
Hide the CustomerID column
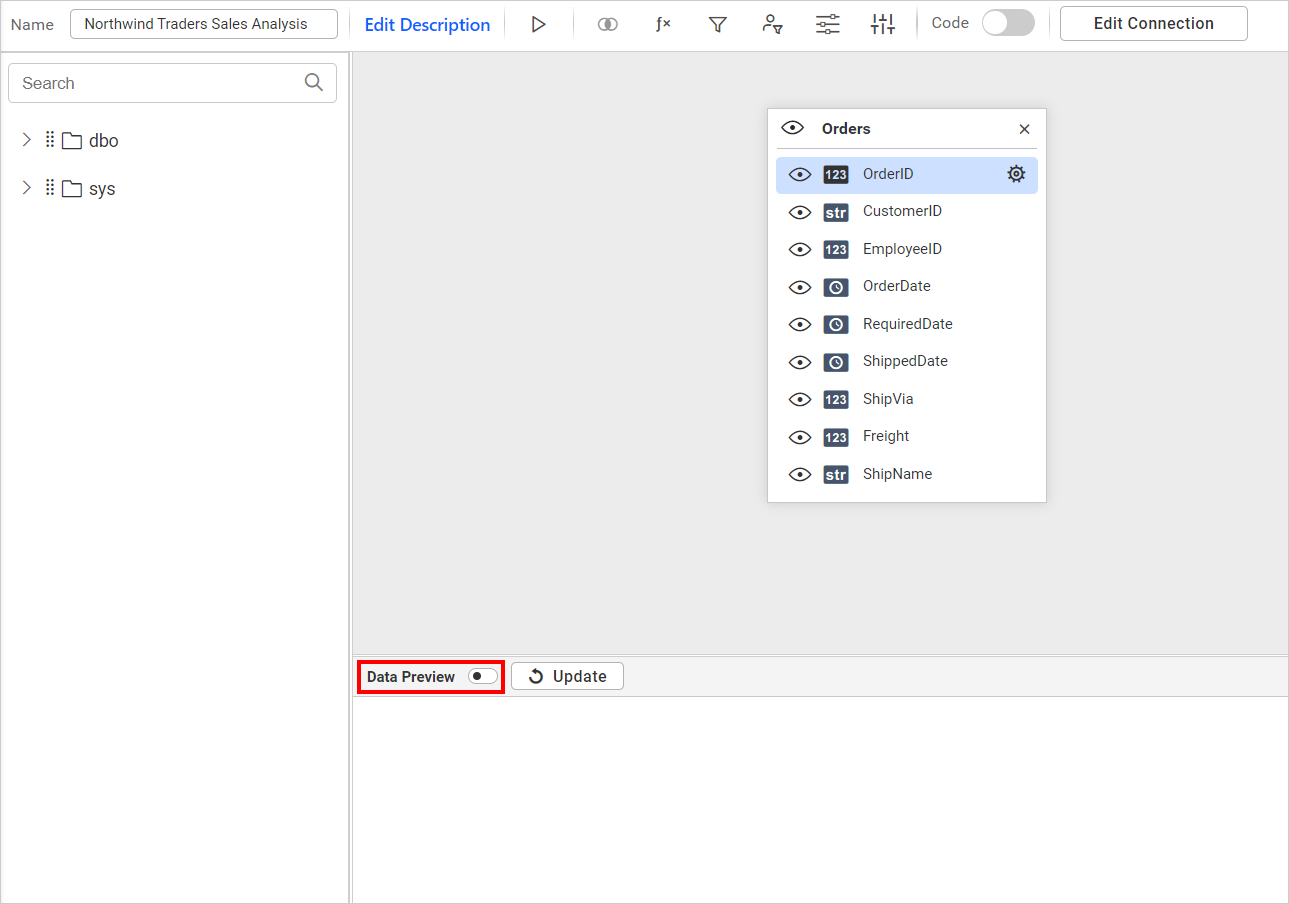point(799,212)
